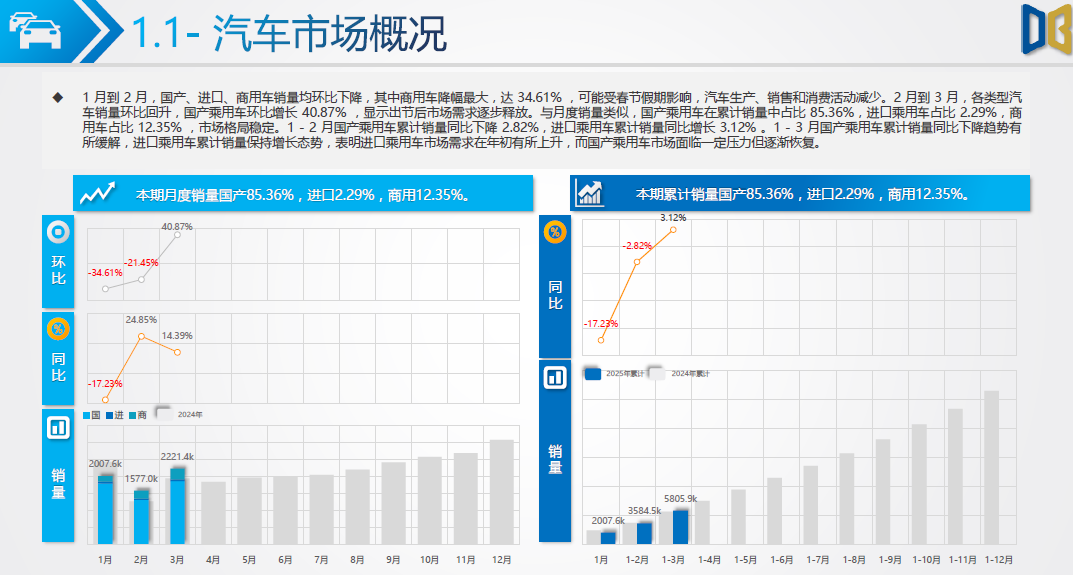
Task: Click the 24.85% orange line point marker
Action: pos(141,336)
